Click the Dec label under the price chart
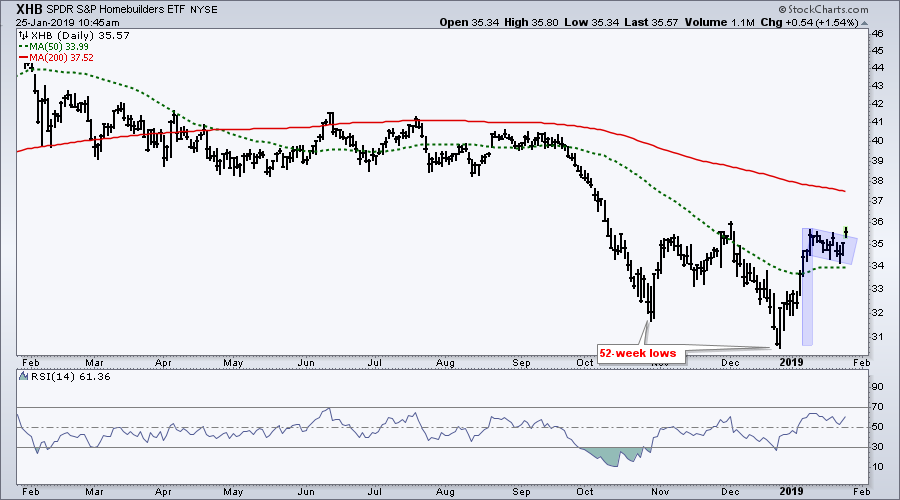The width and height of the screenshot is (900, 500). [730, 363]
